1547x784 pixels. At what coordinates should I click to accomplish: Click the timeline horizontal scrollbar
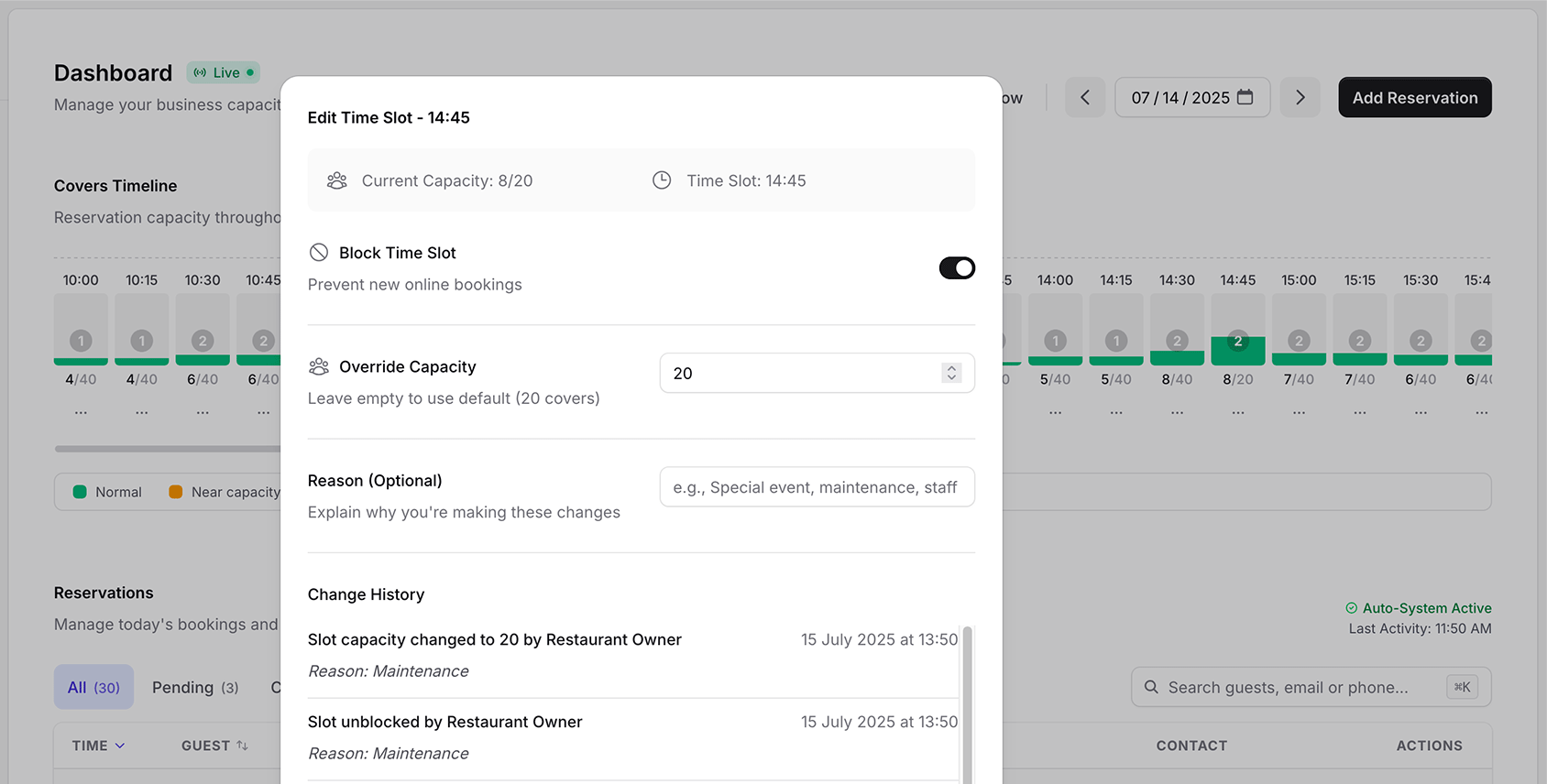click(x=168, y=449)
